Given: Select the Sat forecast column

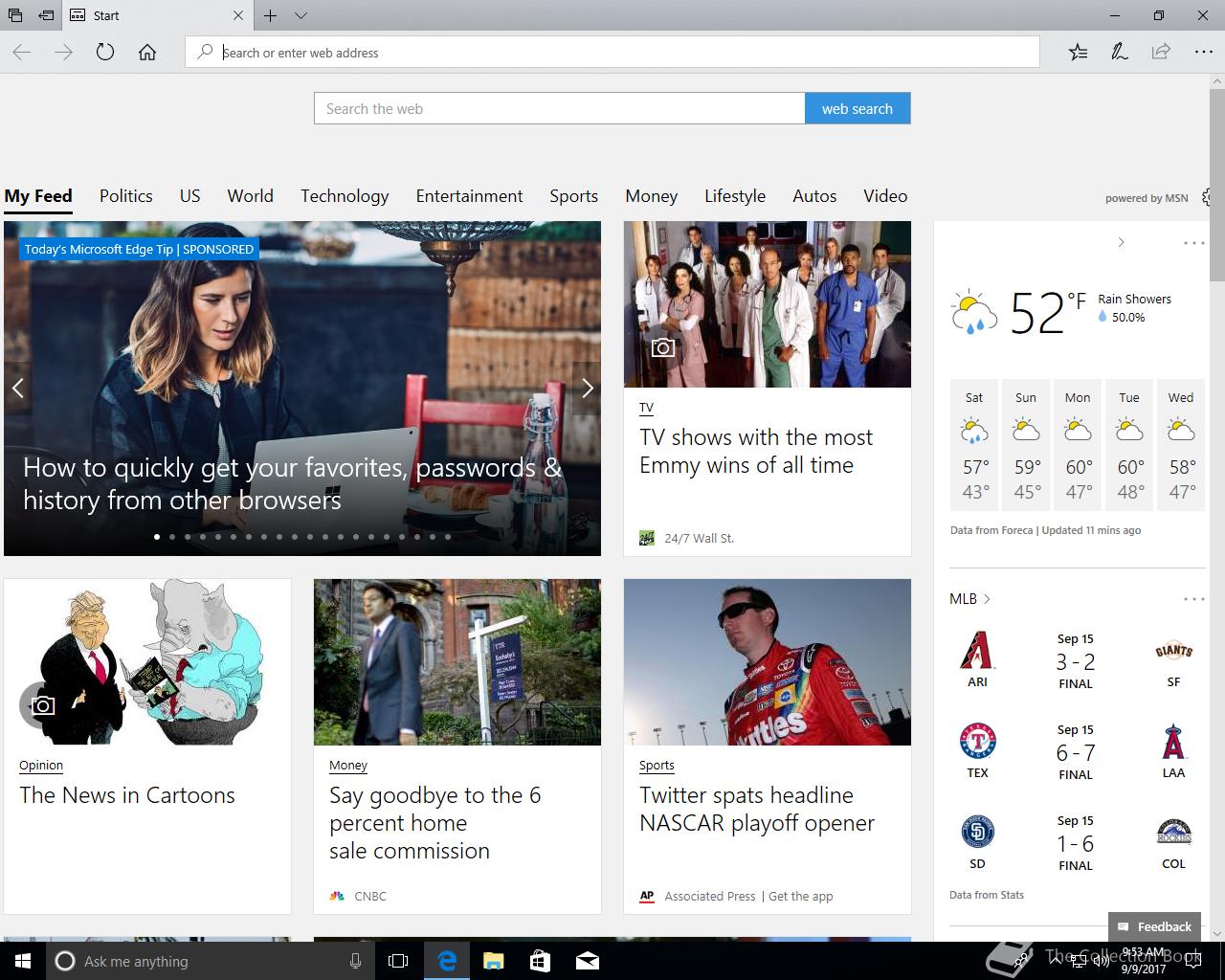Looking at the screenshot, I should click(x=974, y=445).
